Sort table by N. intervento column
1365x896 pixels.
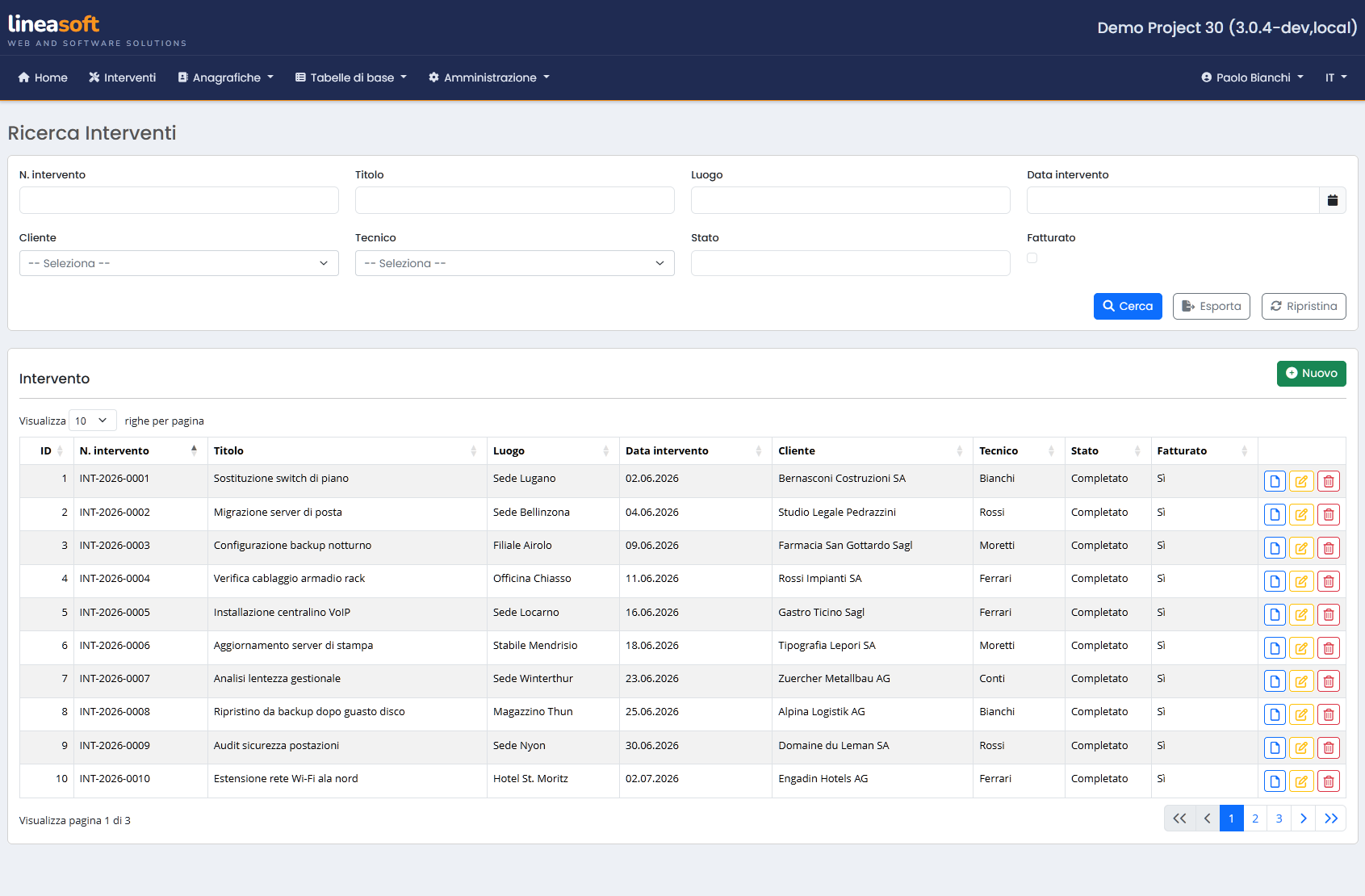click(x=140, y=450)
